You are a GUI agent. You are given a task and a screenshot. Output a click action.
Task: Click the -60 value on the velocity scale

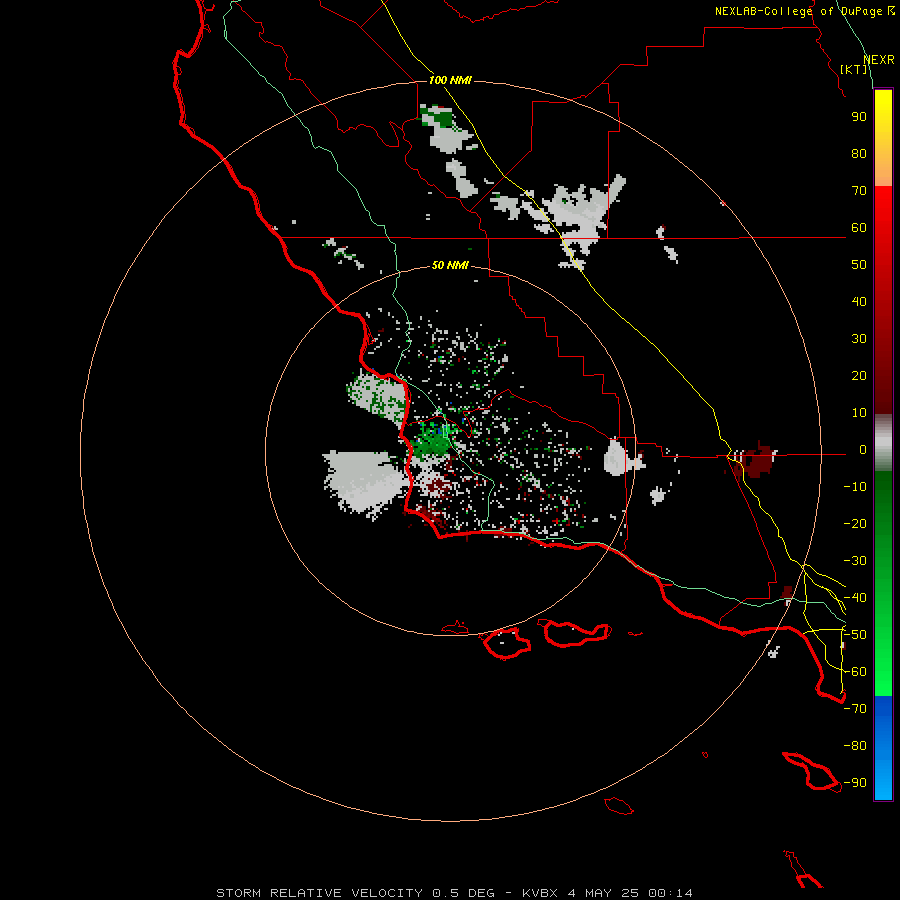click(x=855, y=672)
